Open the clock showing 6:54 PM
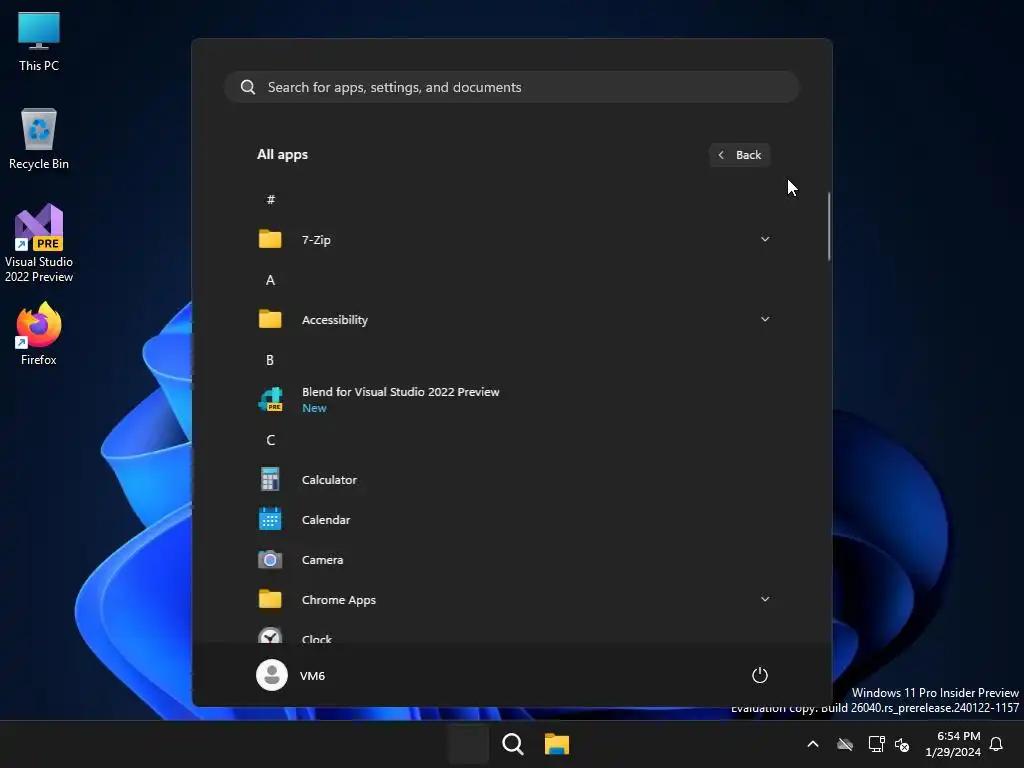Image resolution: width=1024 pixels, height=768 pixels. click(x=953, y=744)
